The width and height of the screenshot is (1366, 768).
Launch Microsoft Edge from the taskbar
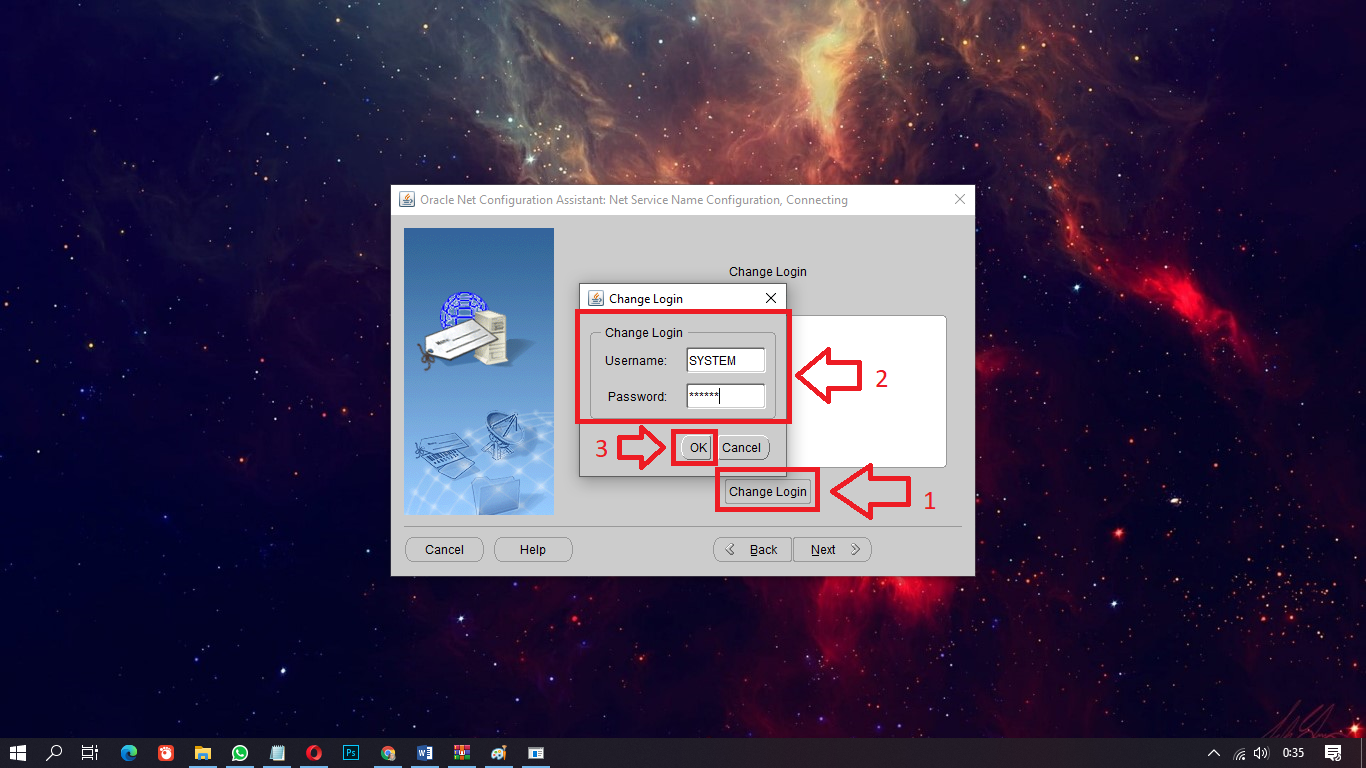click(x=128, y=753)
